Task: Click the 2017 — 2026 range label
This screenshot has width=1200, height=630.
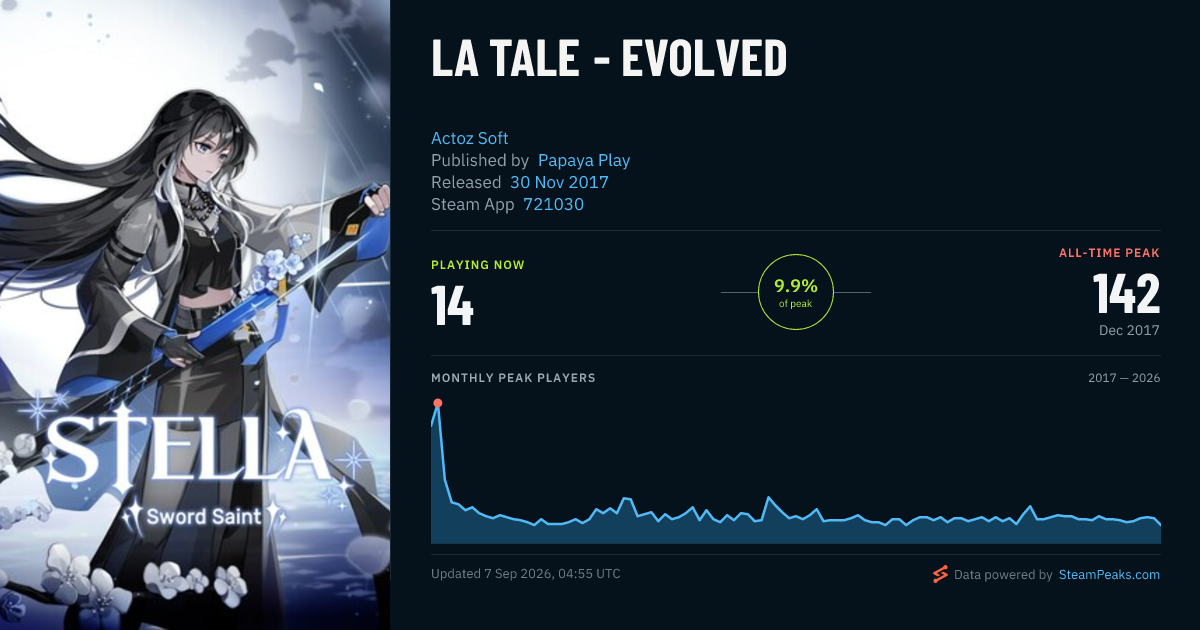Action: pyautogui.click(x=1124, y=378)
